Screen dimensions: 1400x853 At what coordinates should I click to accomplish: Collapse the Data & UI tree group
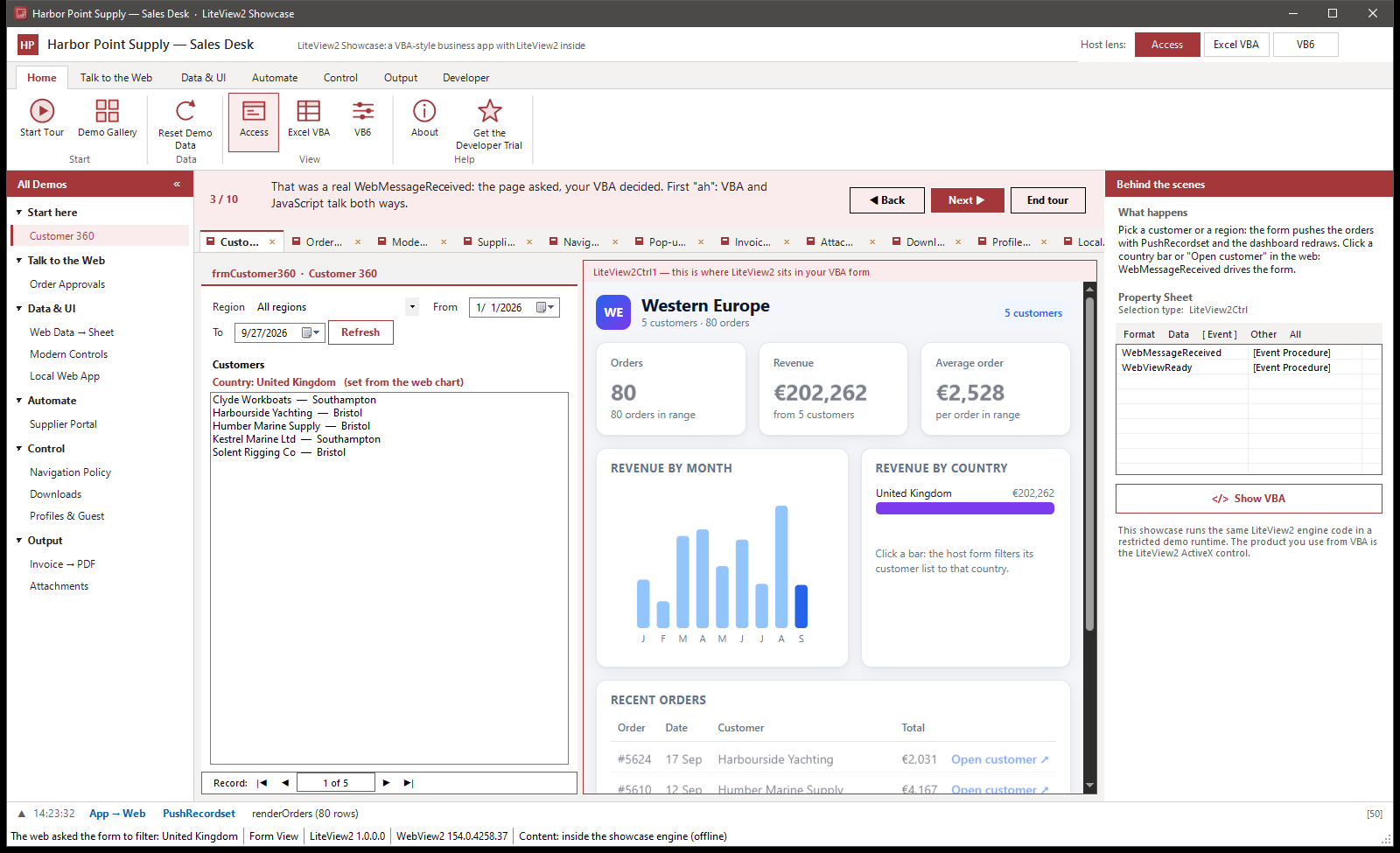click(x=19, y=309)
